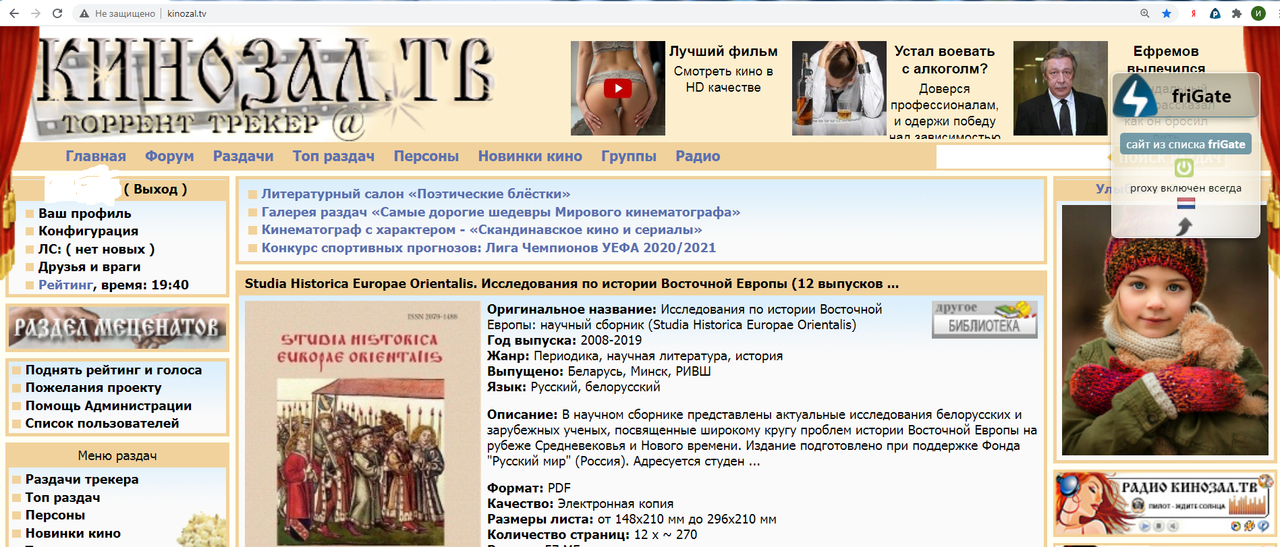The height and width of the screenshot is (547, 1280).
Task: Open Раздачи трекера in sidebar menu
Action: [x=82, y=479]
